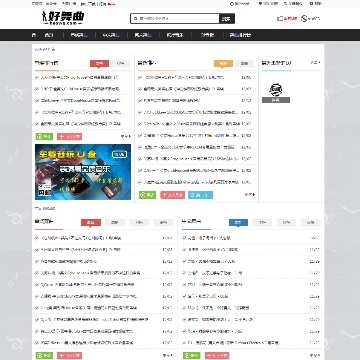
Task: Click the gray label button under the DJ avatar
Action: (x=276, y=100)
